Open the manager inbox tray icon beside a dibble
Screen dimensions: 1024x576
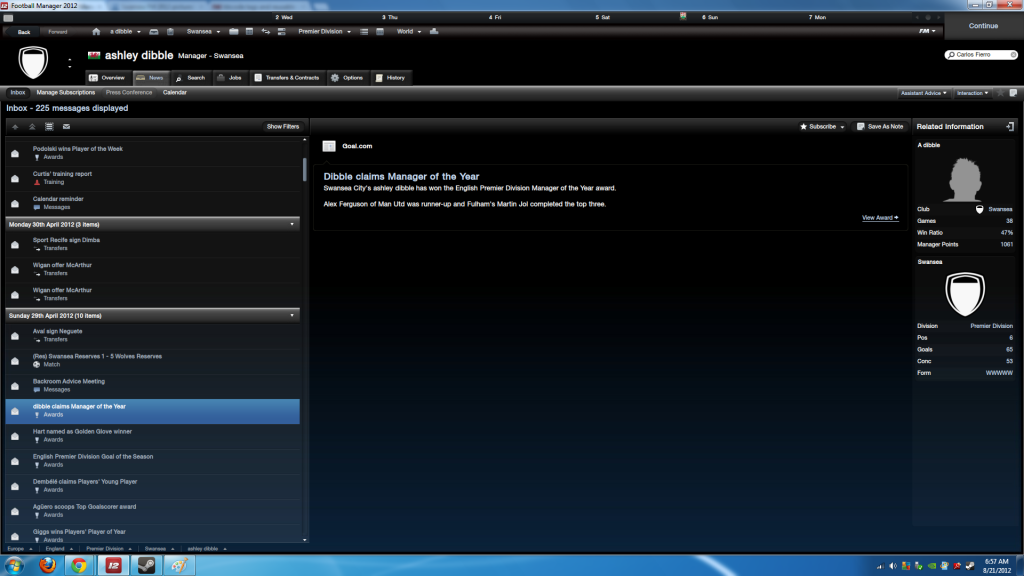tap(154, 31)
